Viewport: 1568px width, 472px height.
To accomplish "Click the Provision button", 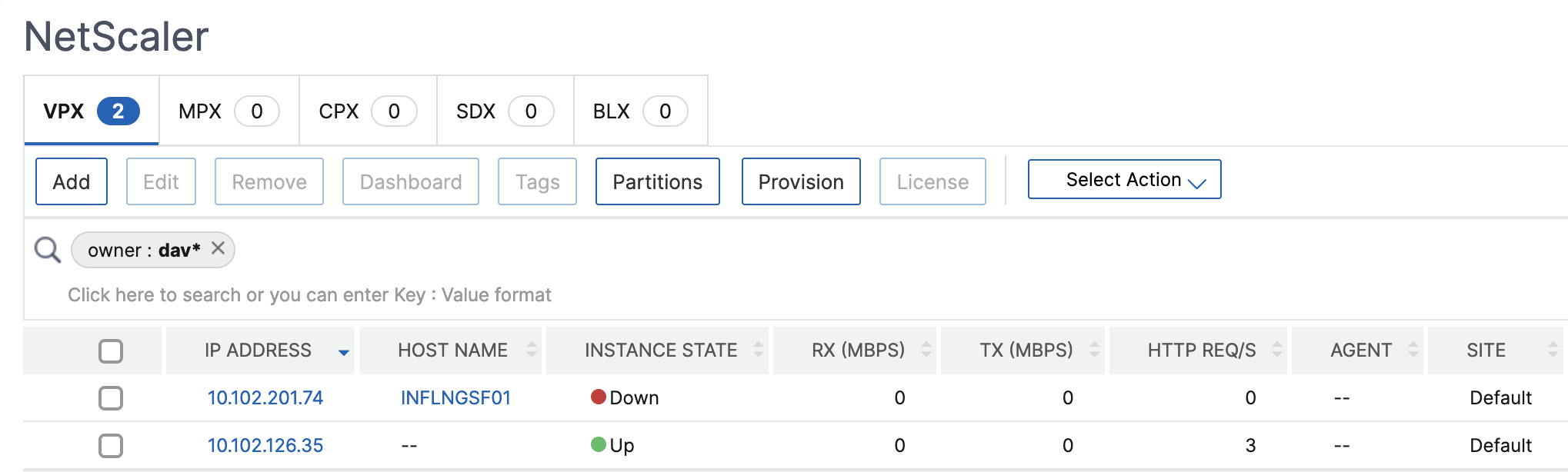I will 801,181.
